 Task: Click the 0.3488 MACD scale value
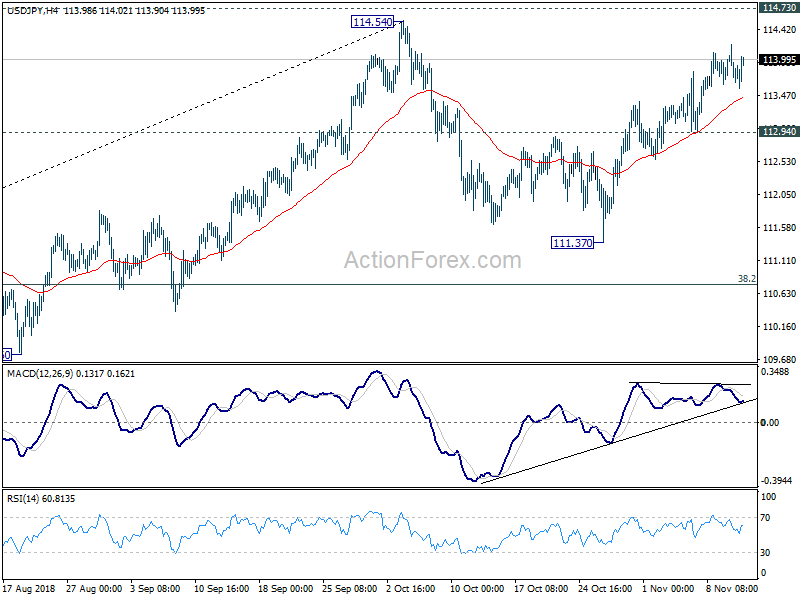tap(774, 371)
